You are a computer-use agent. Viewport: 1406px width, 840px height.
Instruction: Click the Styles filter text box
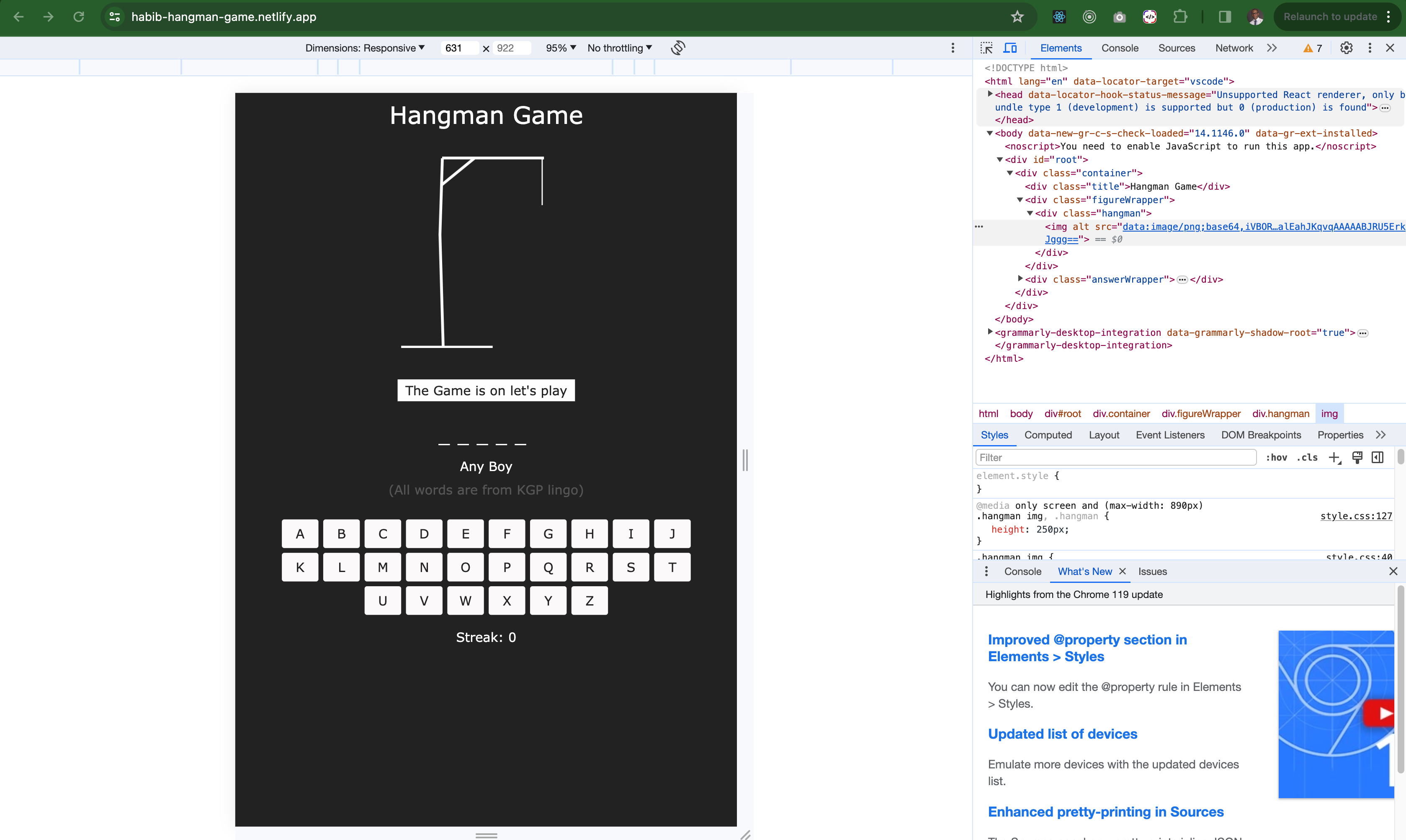pyautogui.click(x=1115, y=457)
